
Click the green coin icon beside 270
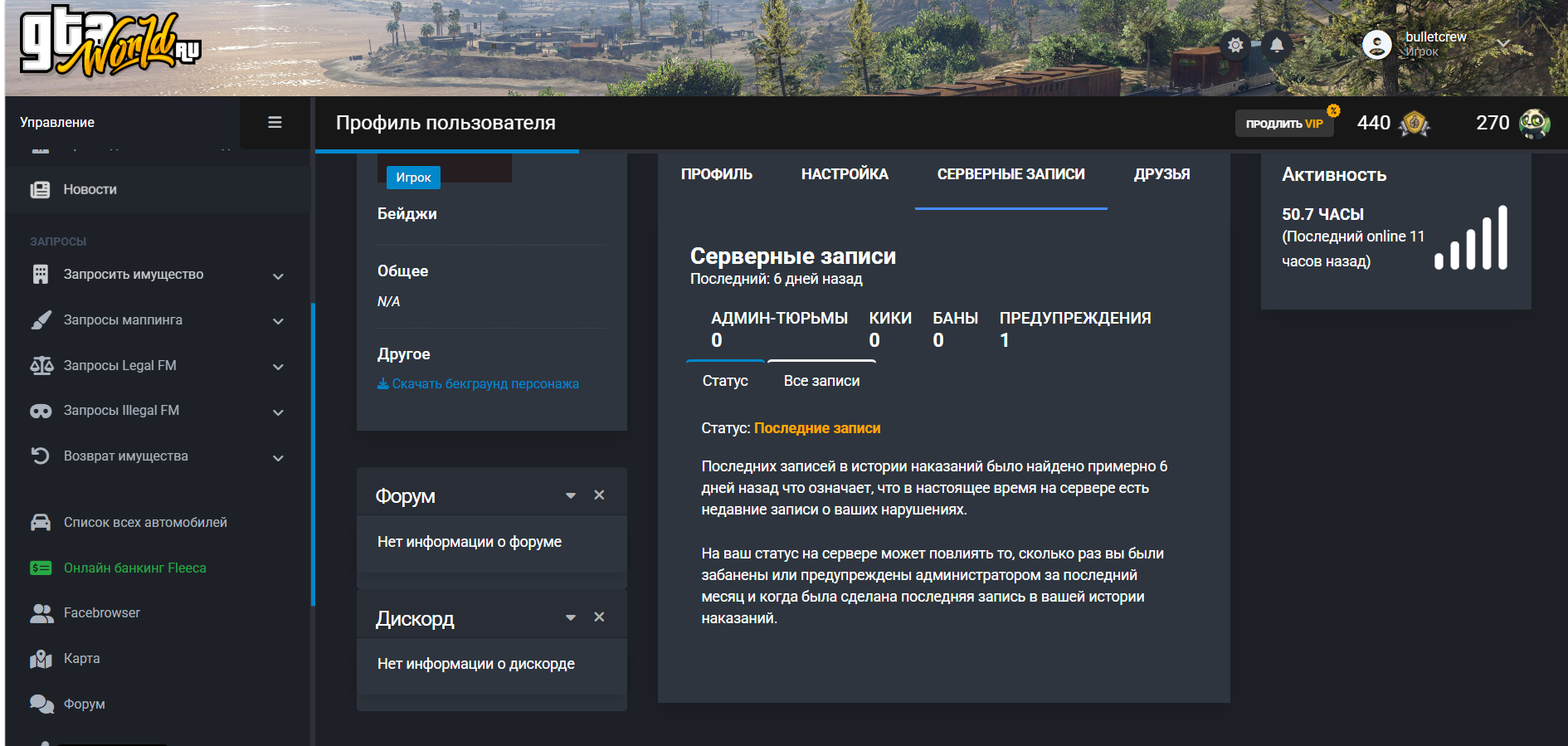click(x=1535, y=124)
